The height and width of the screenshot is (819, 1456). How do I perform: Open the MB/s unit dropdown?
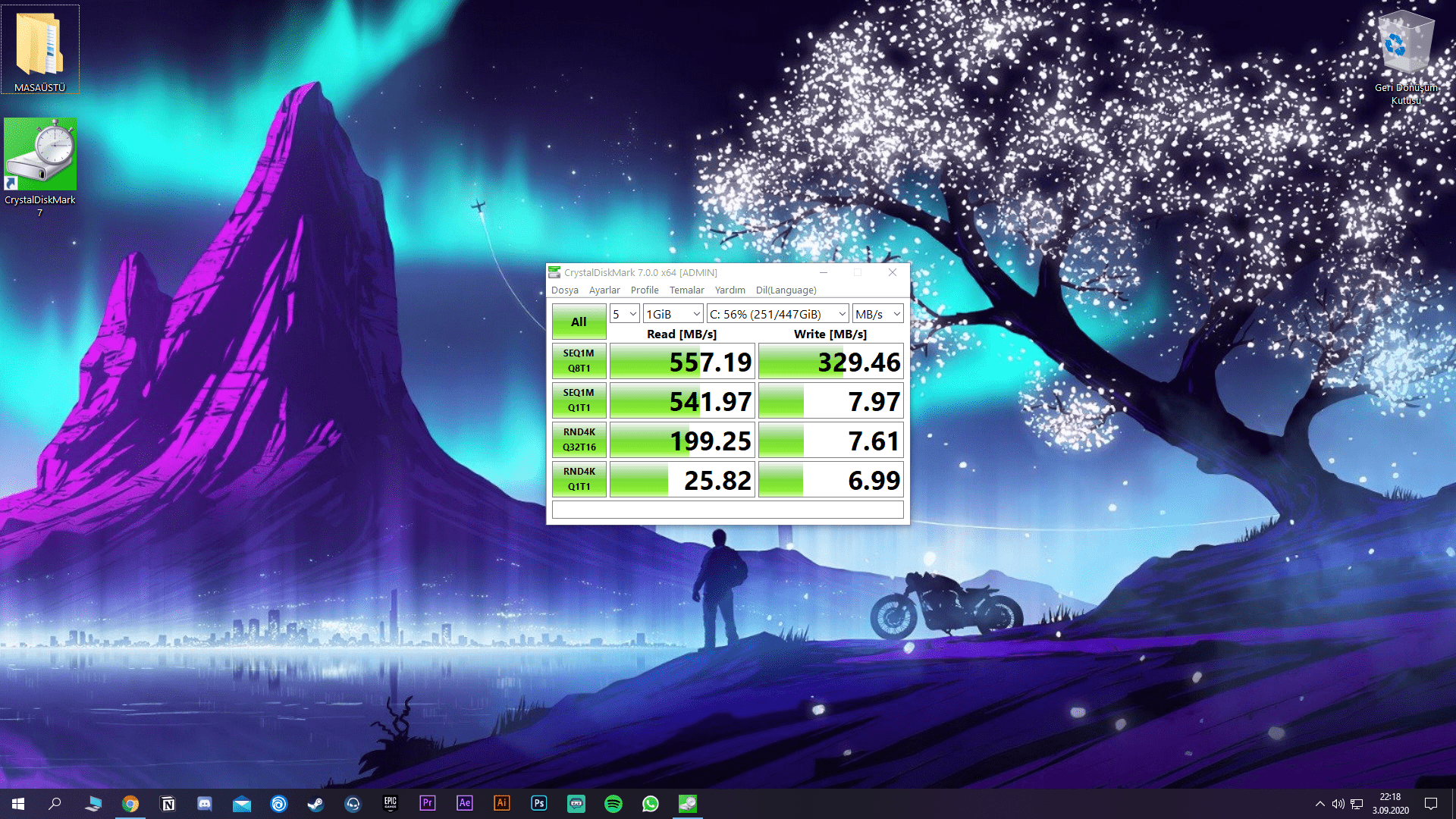tap(877, 314)
